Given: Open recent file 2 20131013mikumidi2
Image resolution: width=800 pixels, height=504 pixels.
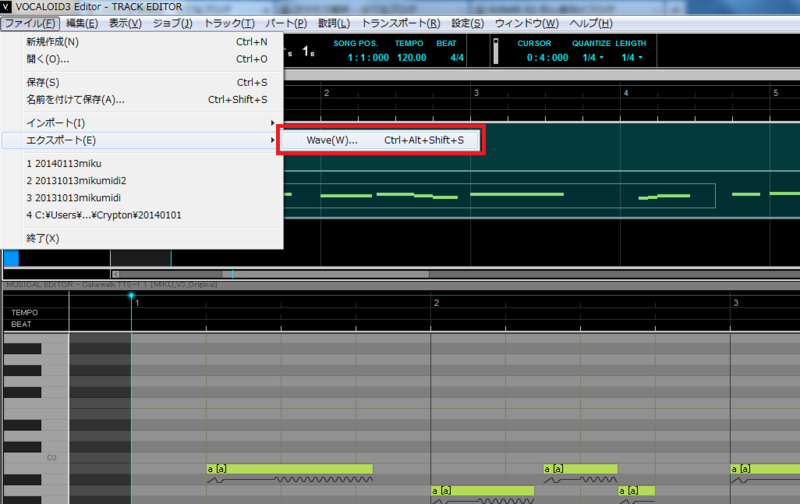Looking at the screenshot, I should click(x=142, y=181).
